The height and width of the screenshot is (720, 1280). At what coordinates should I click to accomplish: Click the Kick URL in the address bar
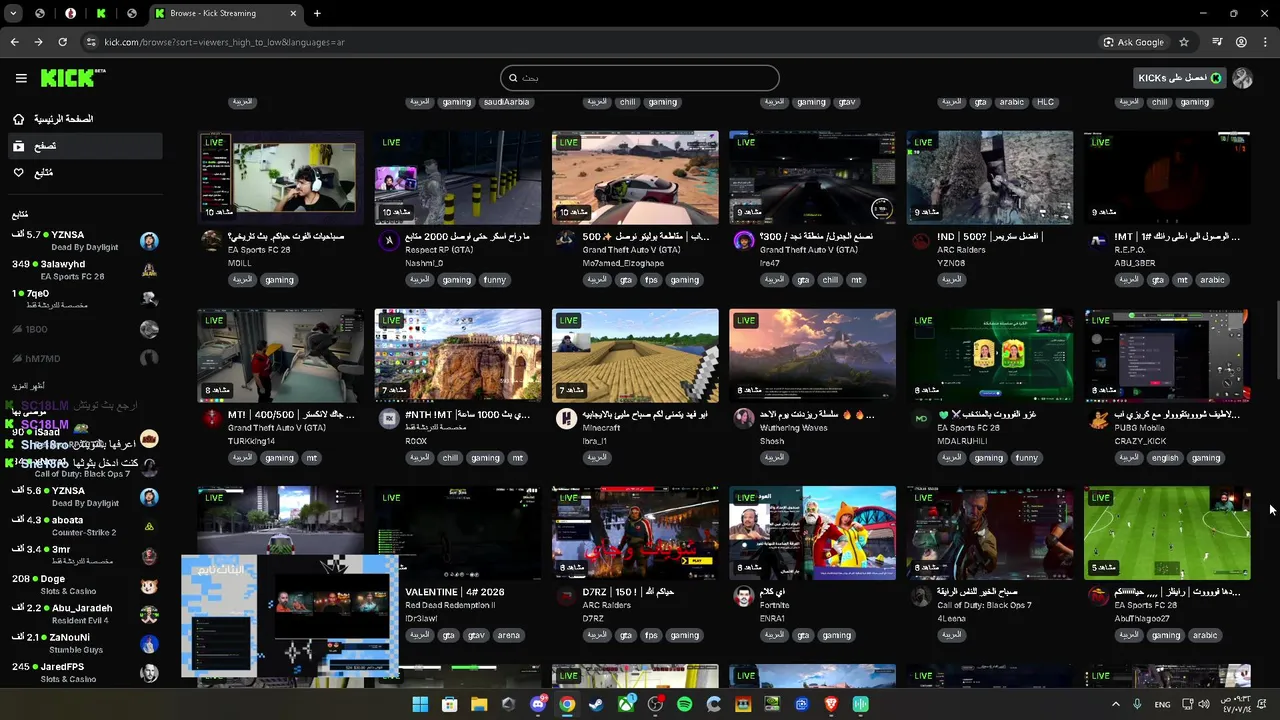coord(224,42)
